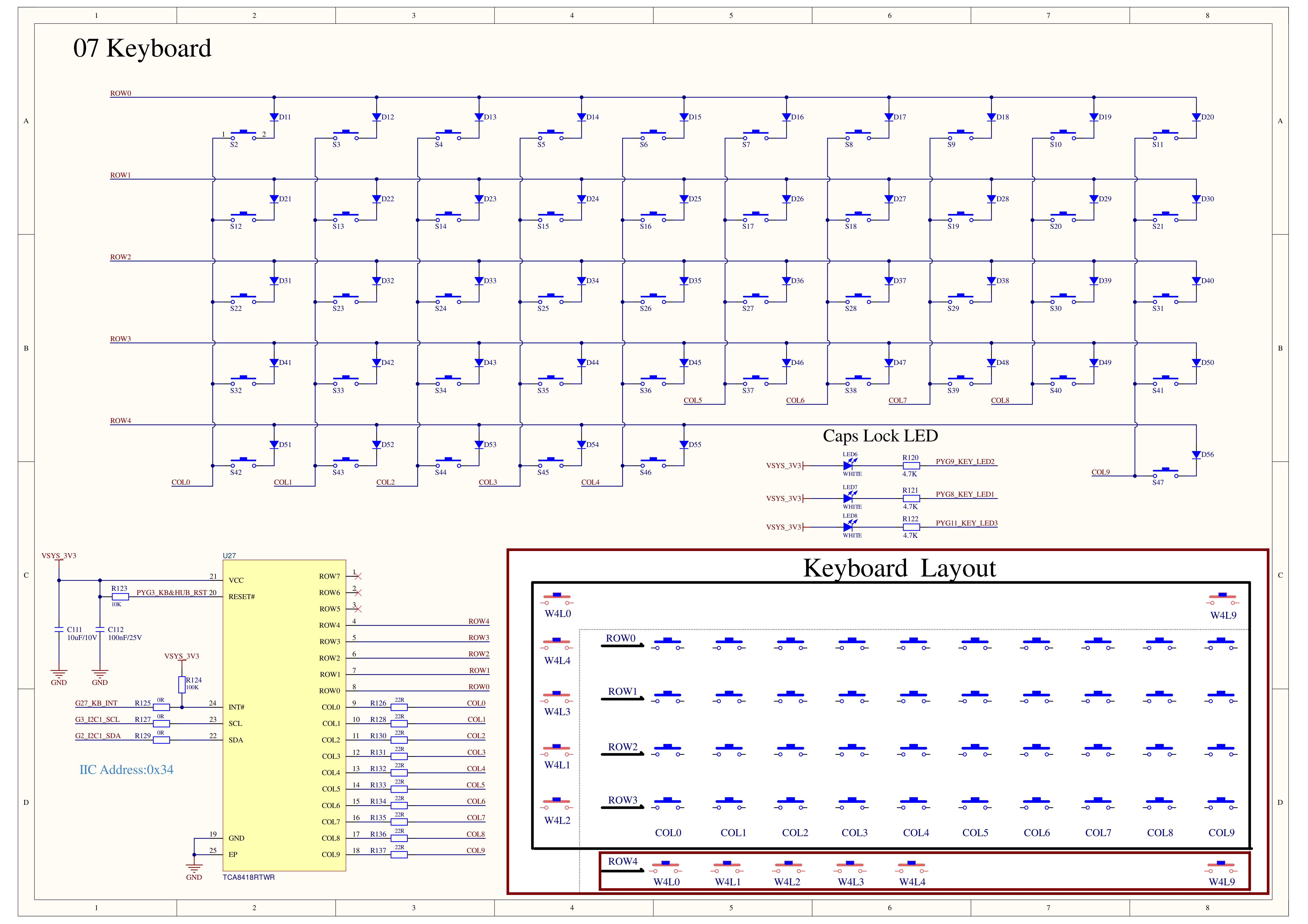The height and width of the screenshot is (924, 1308).
Task: Select LED6 white LED symbol
Action: 848,465
